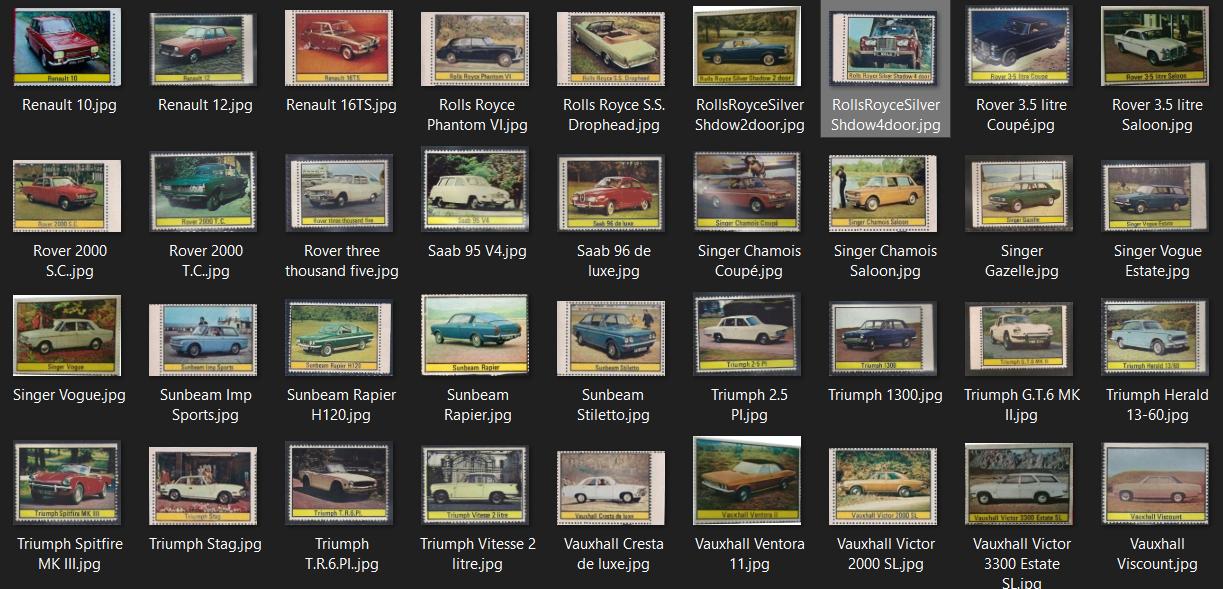The image size is (1223, 589).
Task: Select Rolls Royce Phantom VI.jpg thumbnail
Action: (477, 48)
